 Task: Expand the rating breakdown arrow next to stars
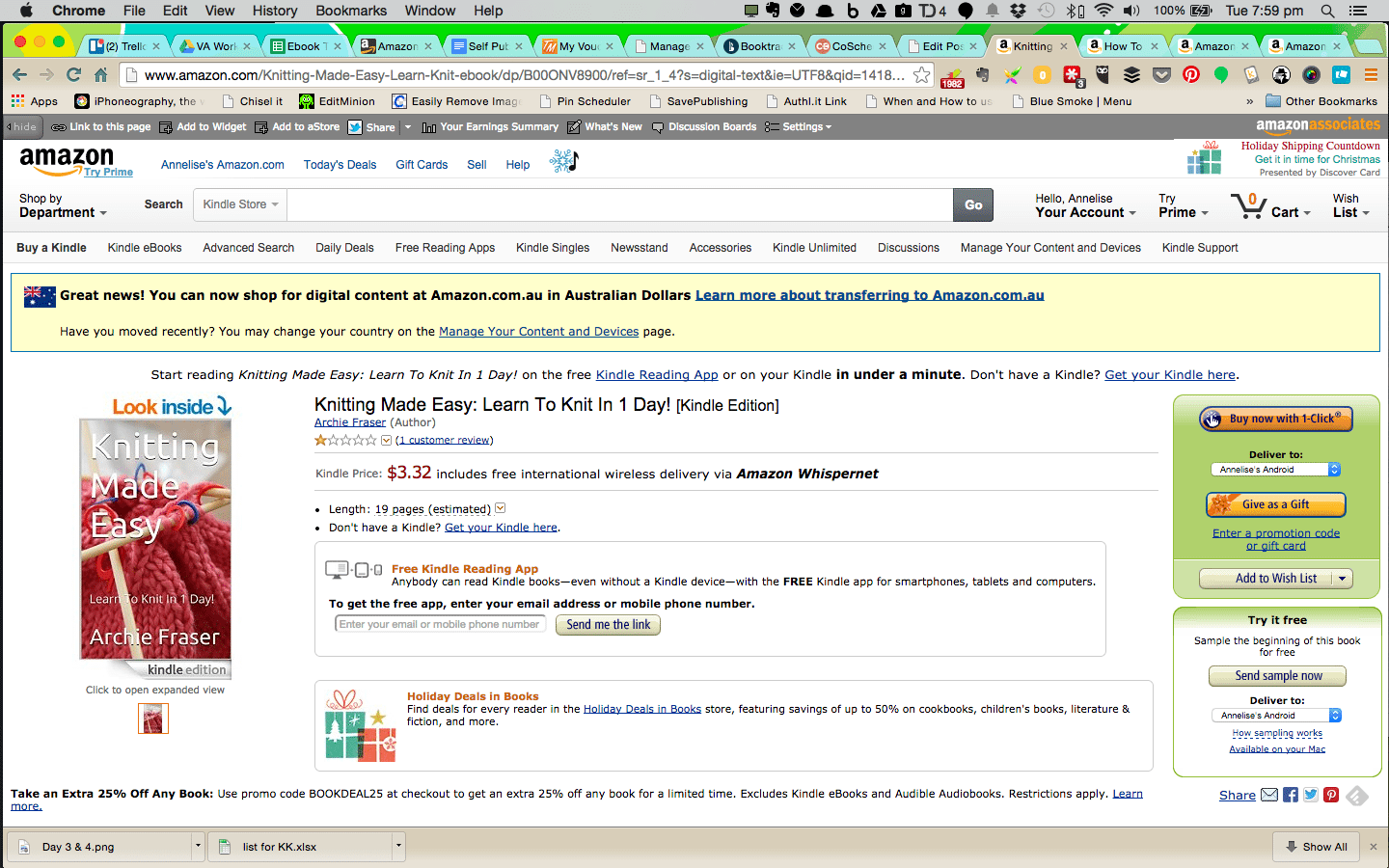coord(387,441)
